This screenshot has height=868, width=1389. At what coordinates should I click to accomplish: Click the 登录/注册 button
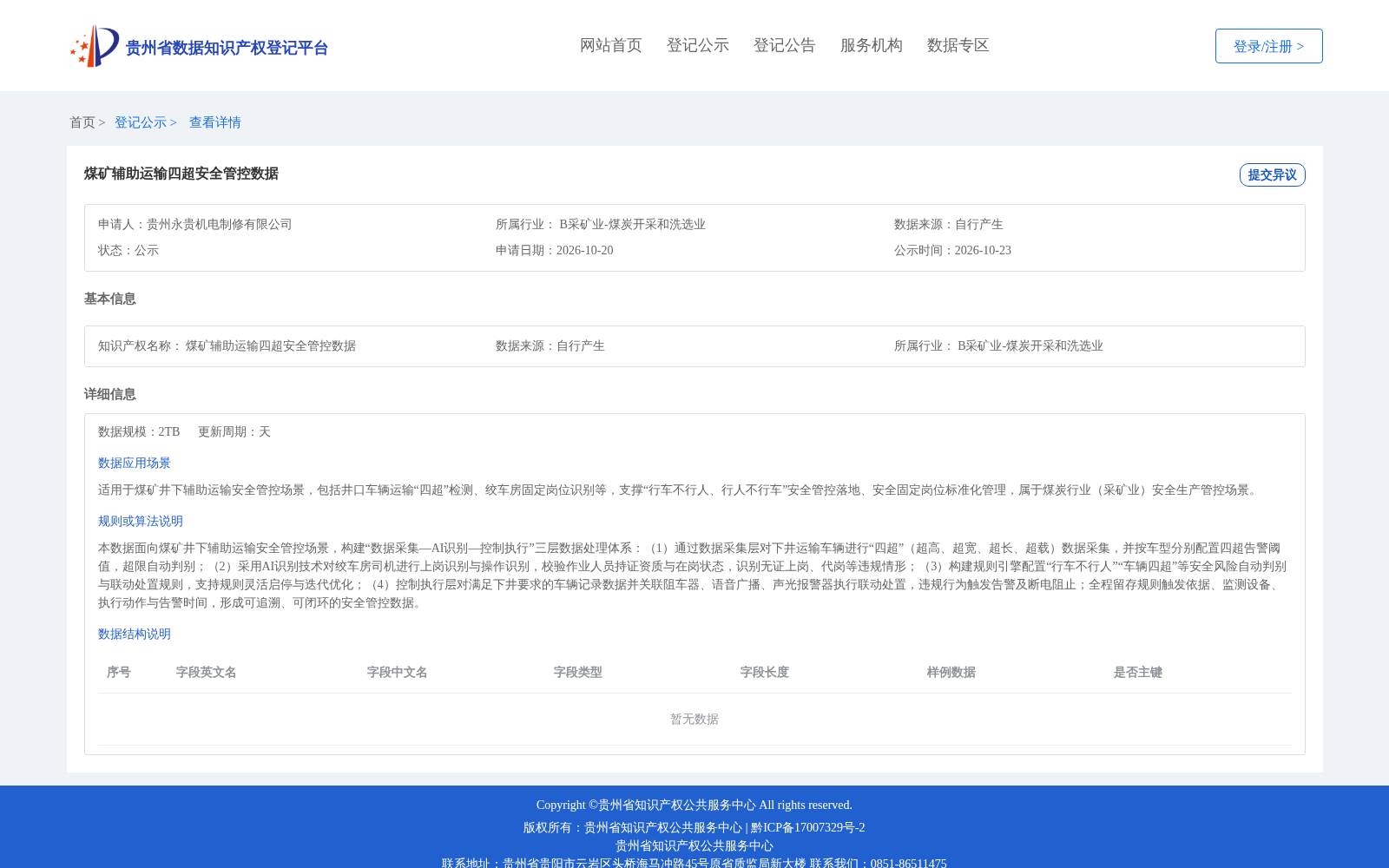1269,46
